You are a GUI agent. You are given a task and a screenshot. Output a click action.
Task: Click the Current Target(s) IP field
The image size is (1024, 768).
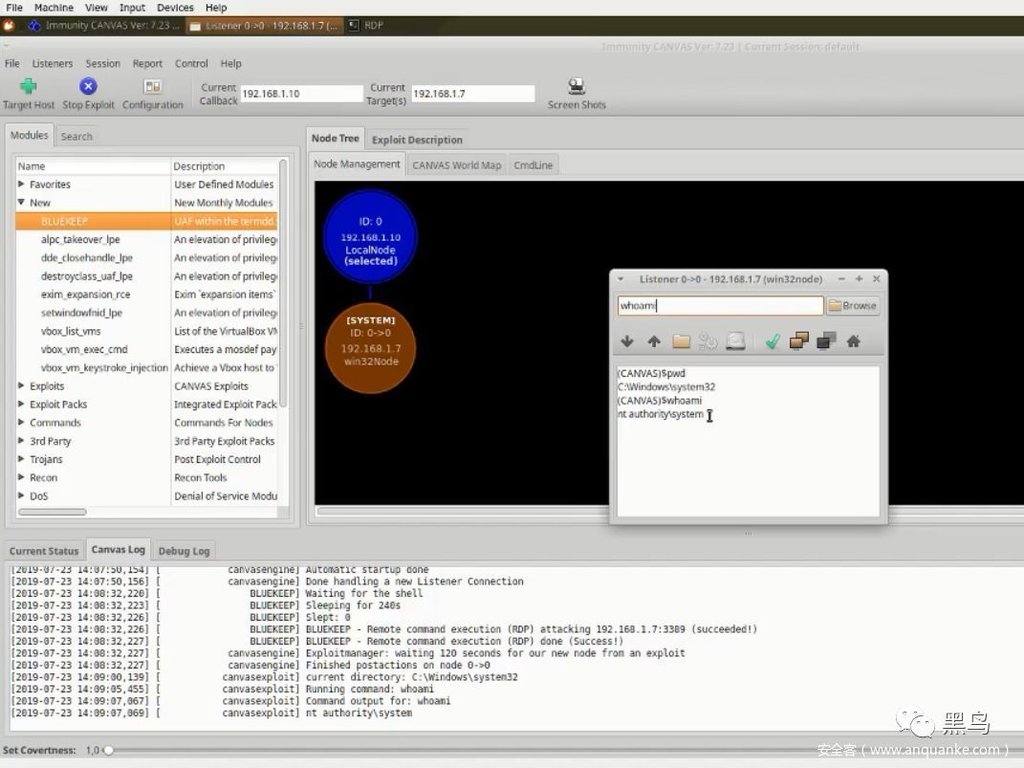point(473,93)
